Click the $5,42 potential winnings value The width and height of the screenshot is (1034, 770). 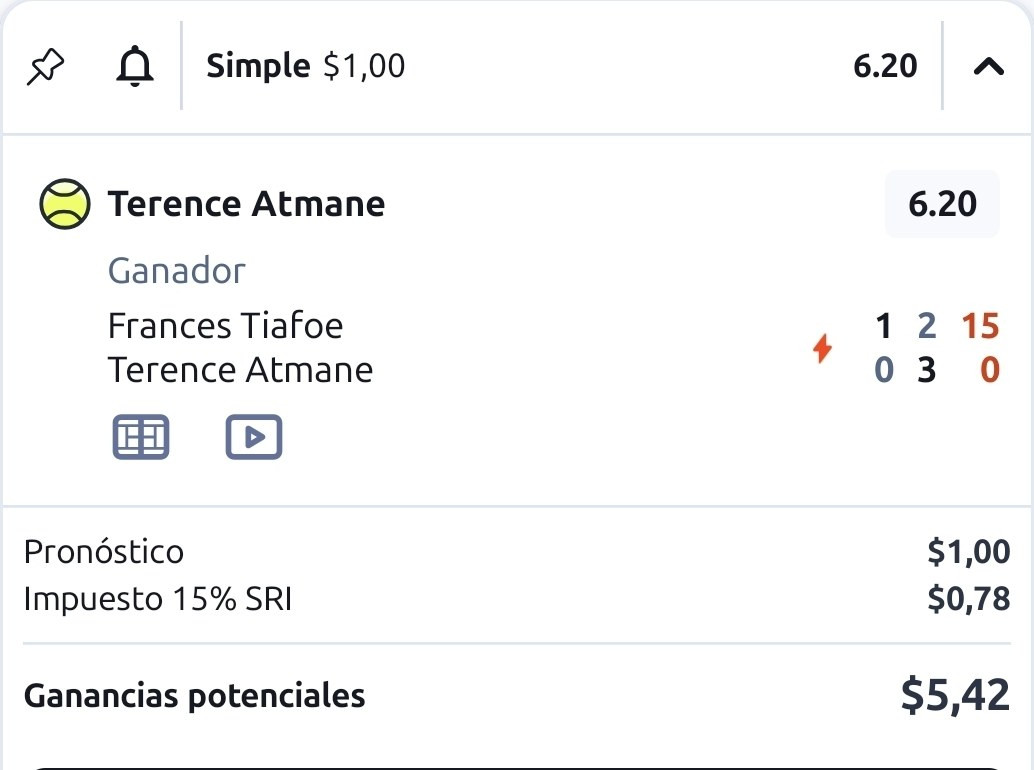coord(955,695)
